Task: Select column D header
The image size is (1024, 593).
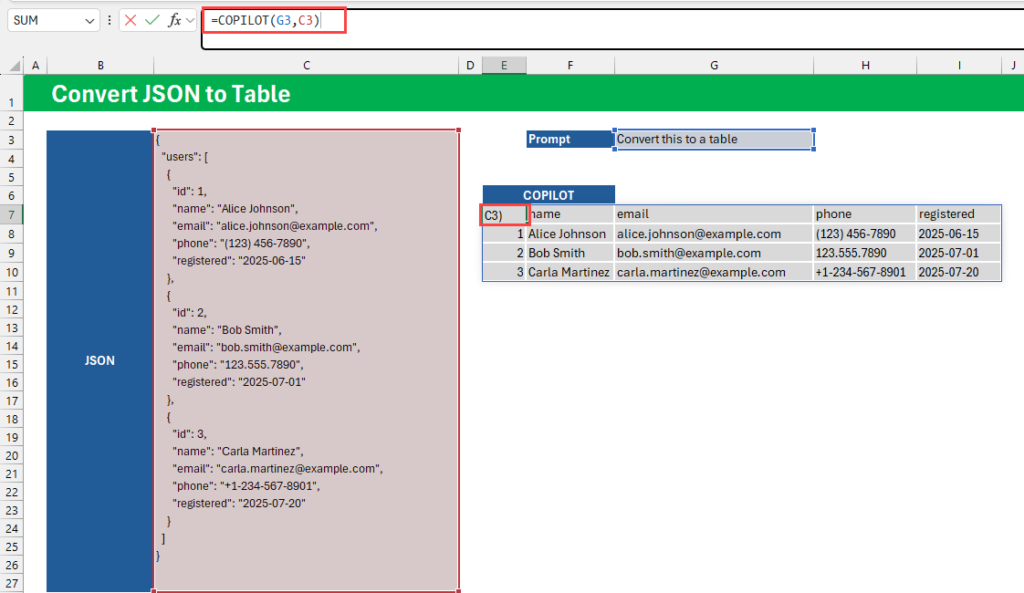Action: 470,65
